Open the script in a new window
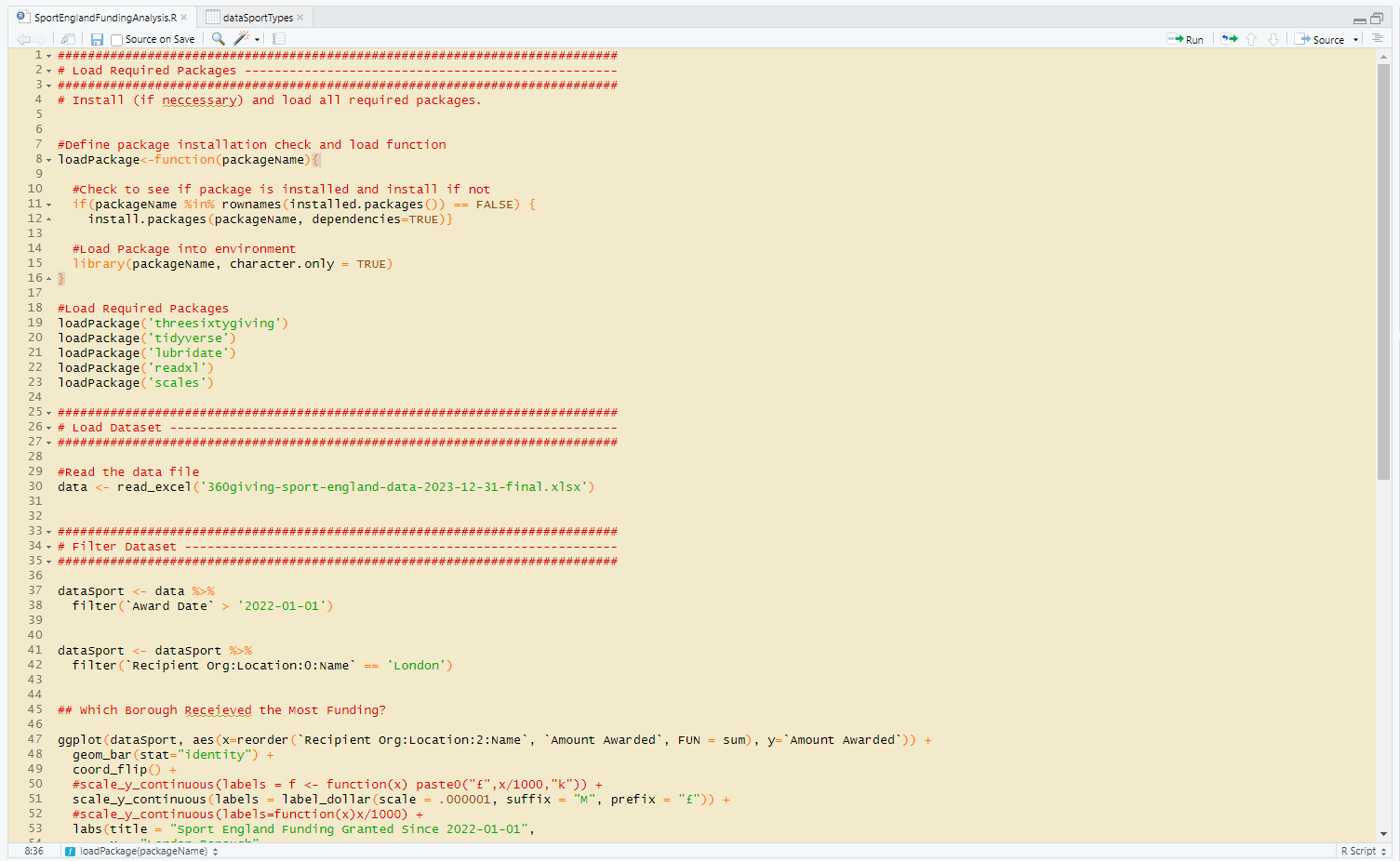Screen dimensions: 1400x861 [x=67, y=38]
